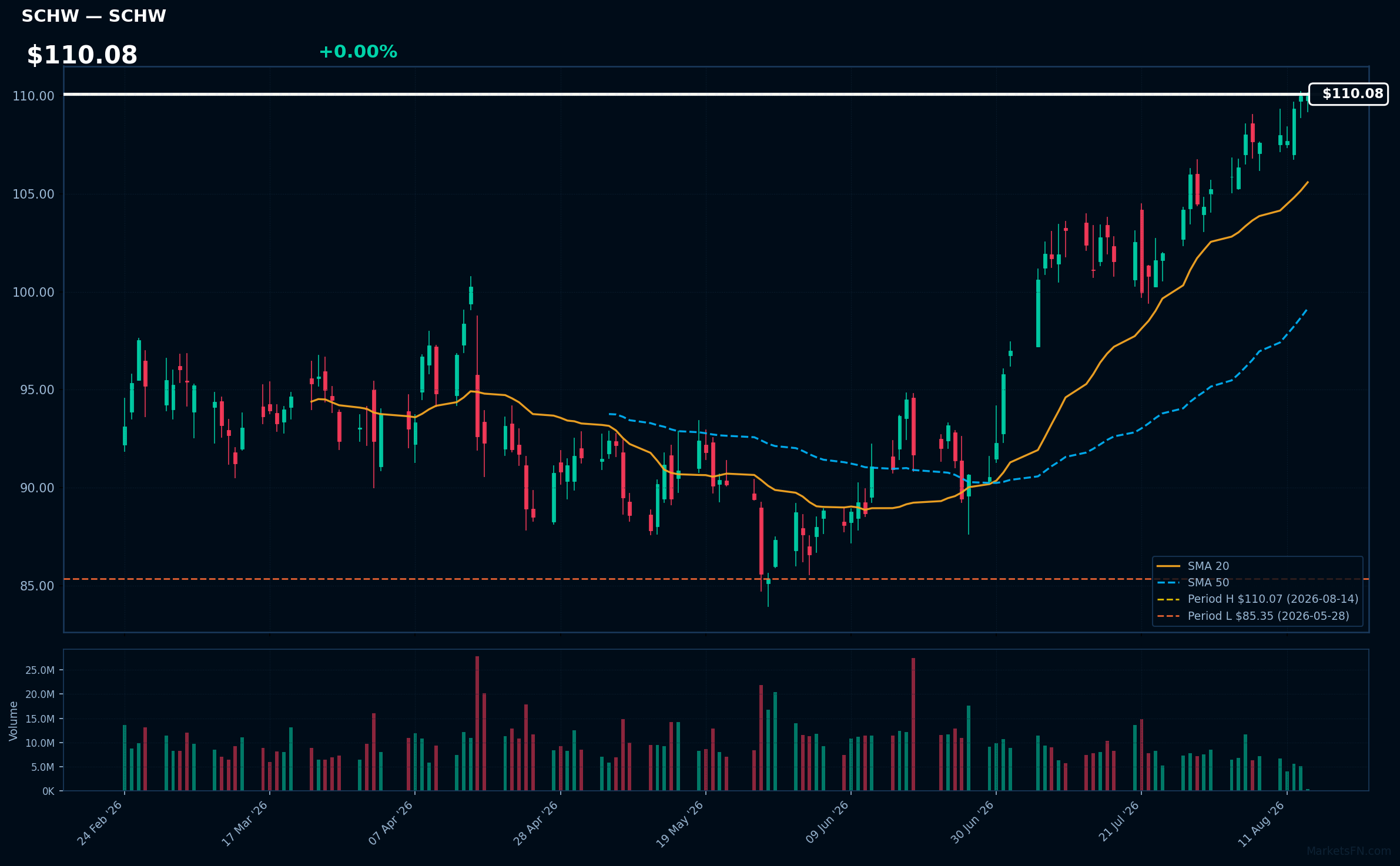Select the large "$110.08" price header
1400x866 pixels.
(x=82, y=55)
